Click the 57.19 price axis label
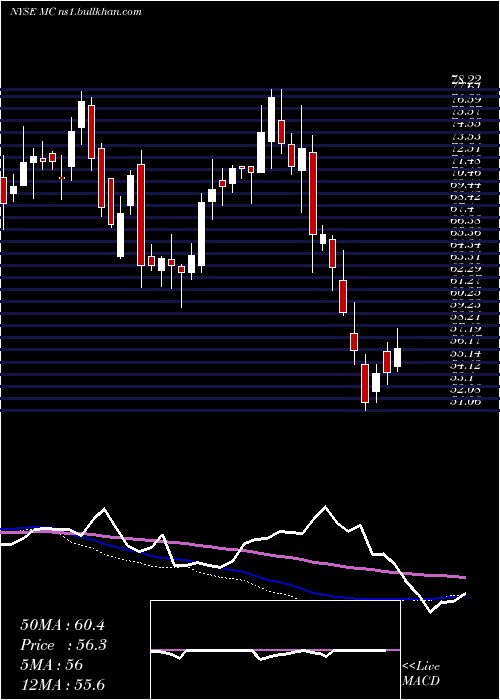 point(466,329)
